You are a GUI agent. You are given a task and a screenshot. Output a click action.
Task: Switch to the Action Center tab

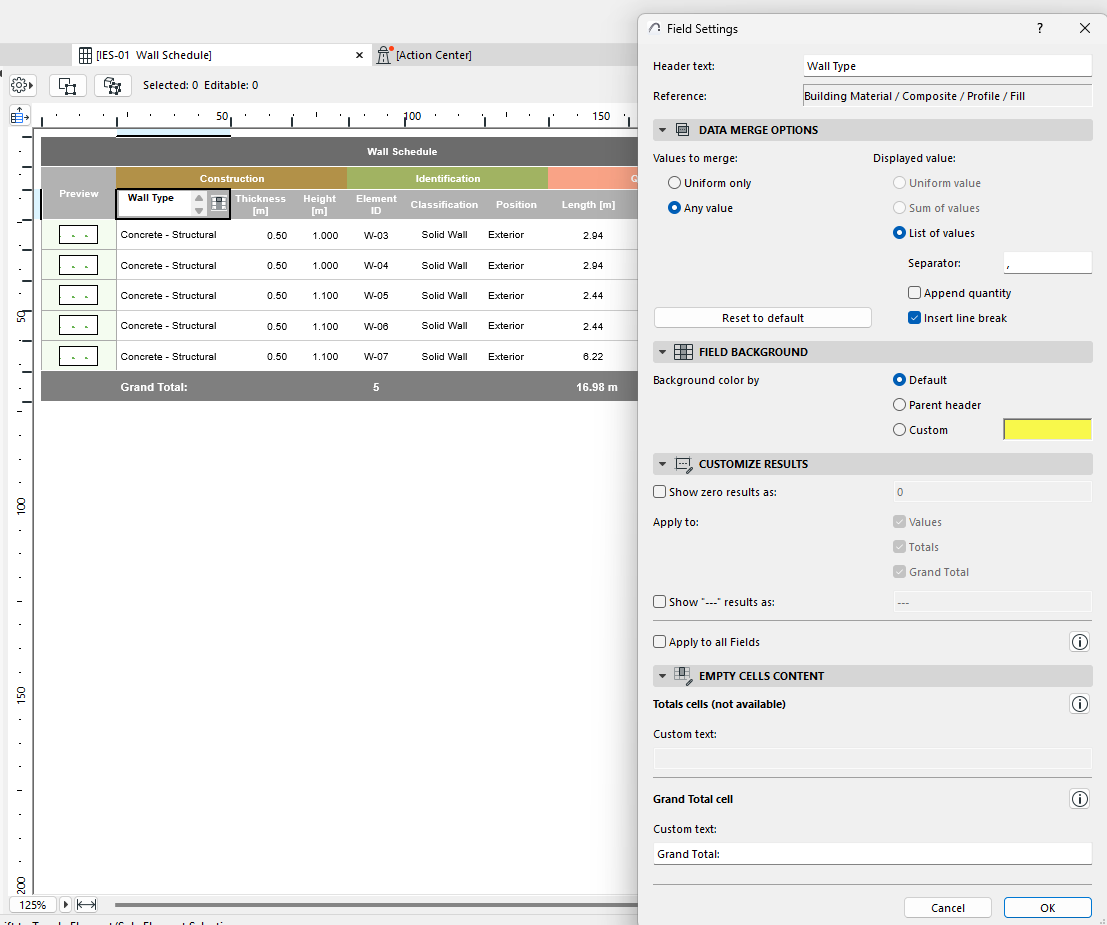click(424, 55)
